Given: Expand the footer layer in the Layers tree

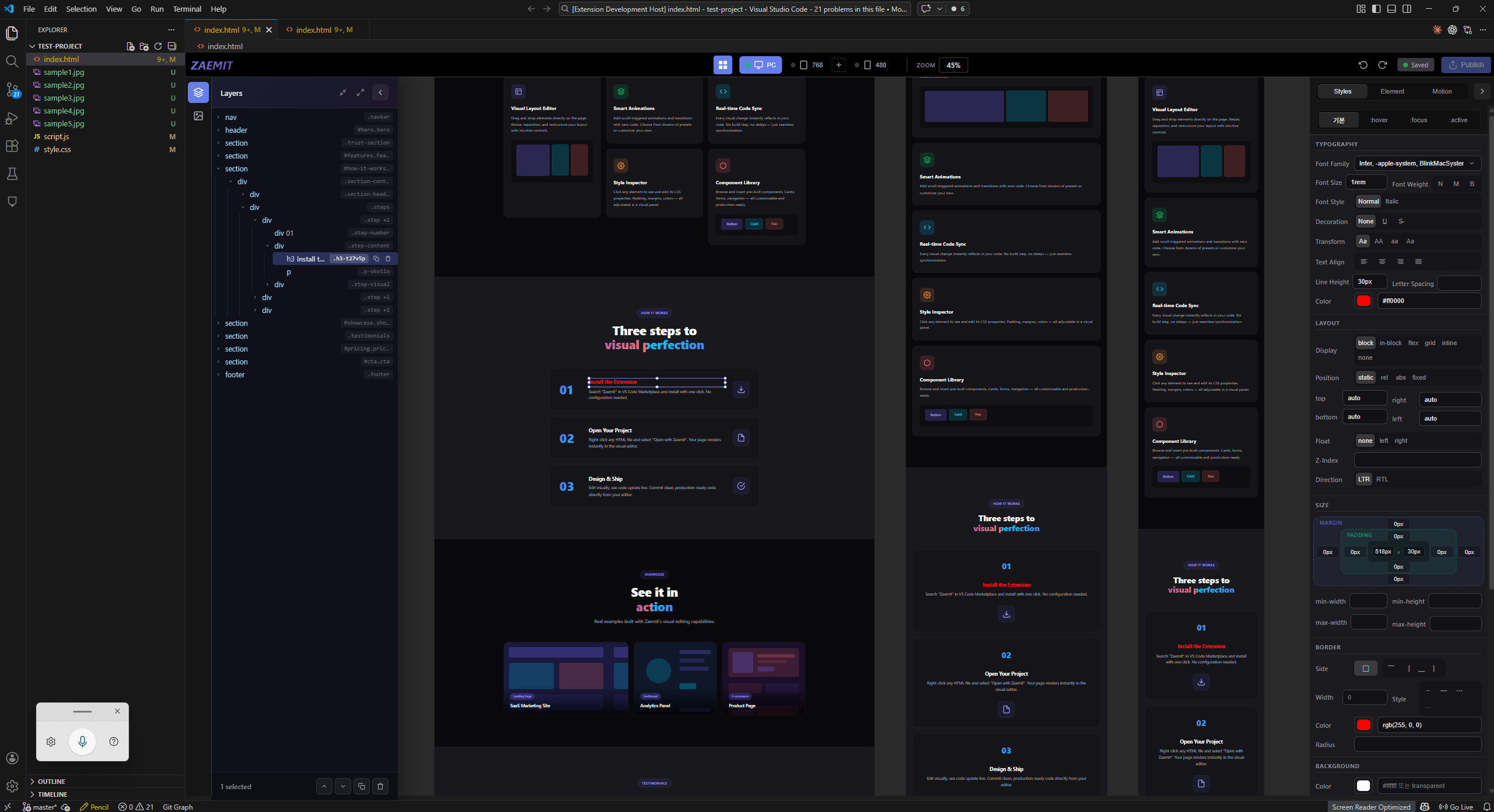Looking at the screenshot, I should (219, 374).
